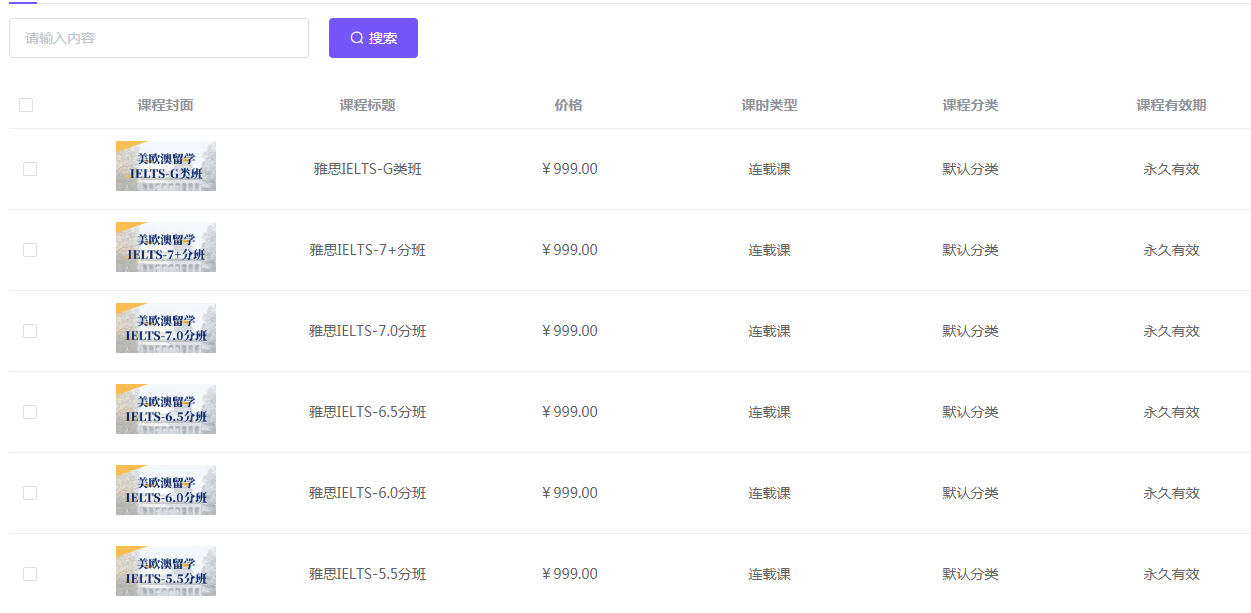The image size is (1251, 613).
Task: Check the box for 雅思IELTS-G类班 row
Action: point(30,169)
